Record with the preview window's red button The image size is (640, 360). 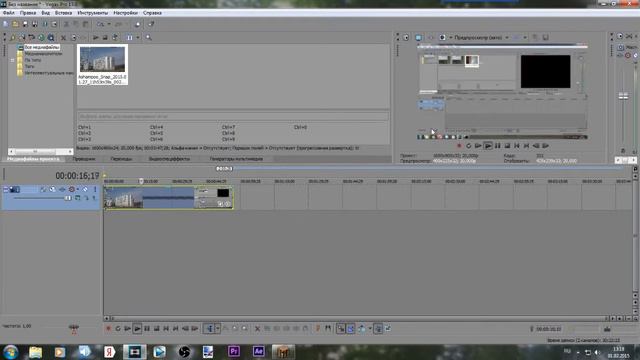tap(459, 146)
